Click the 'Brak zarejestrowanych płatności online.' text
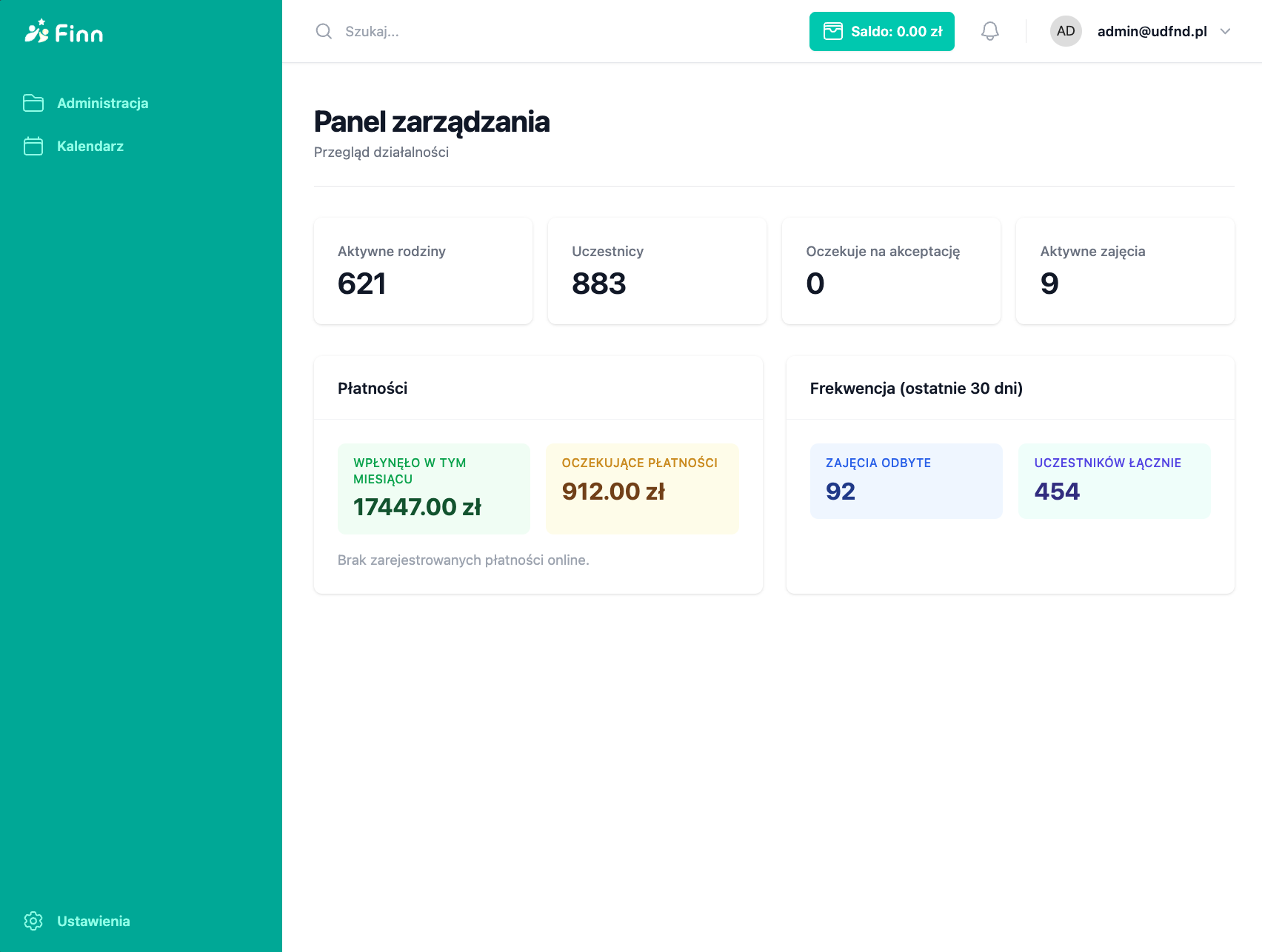 pos(464,560)
